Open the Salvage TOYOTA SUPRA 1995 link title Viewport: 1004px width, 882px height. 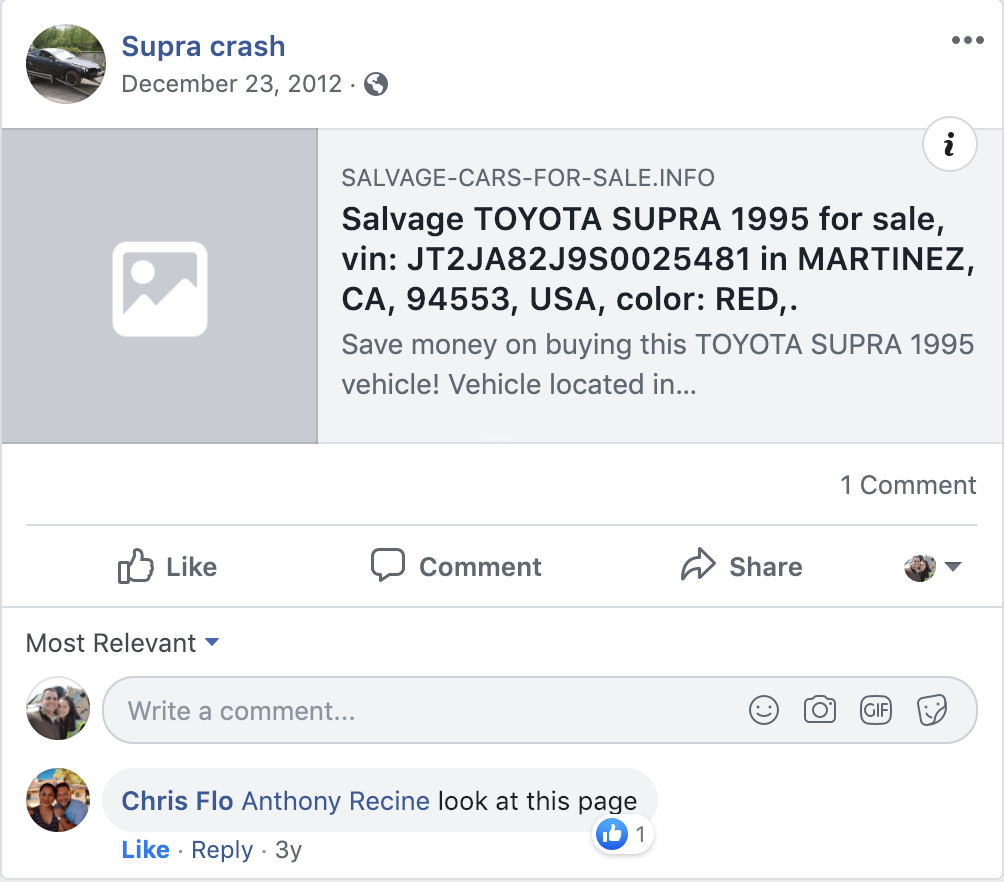point(658,259)
